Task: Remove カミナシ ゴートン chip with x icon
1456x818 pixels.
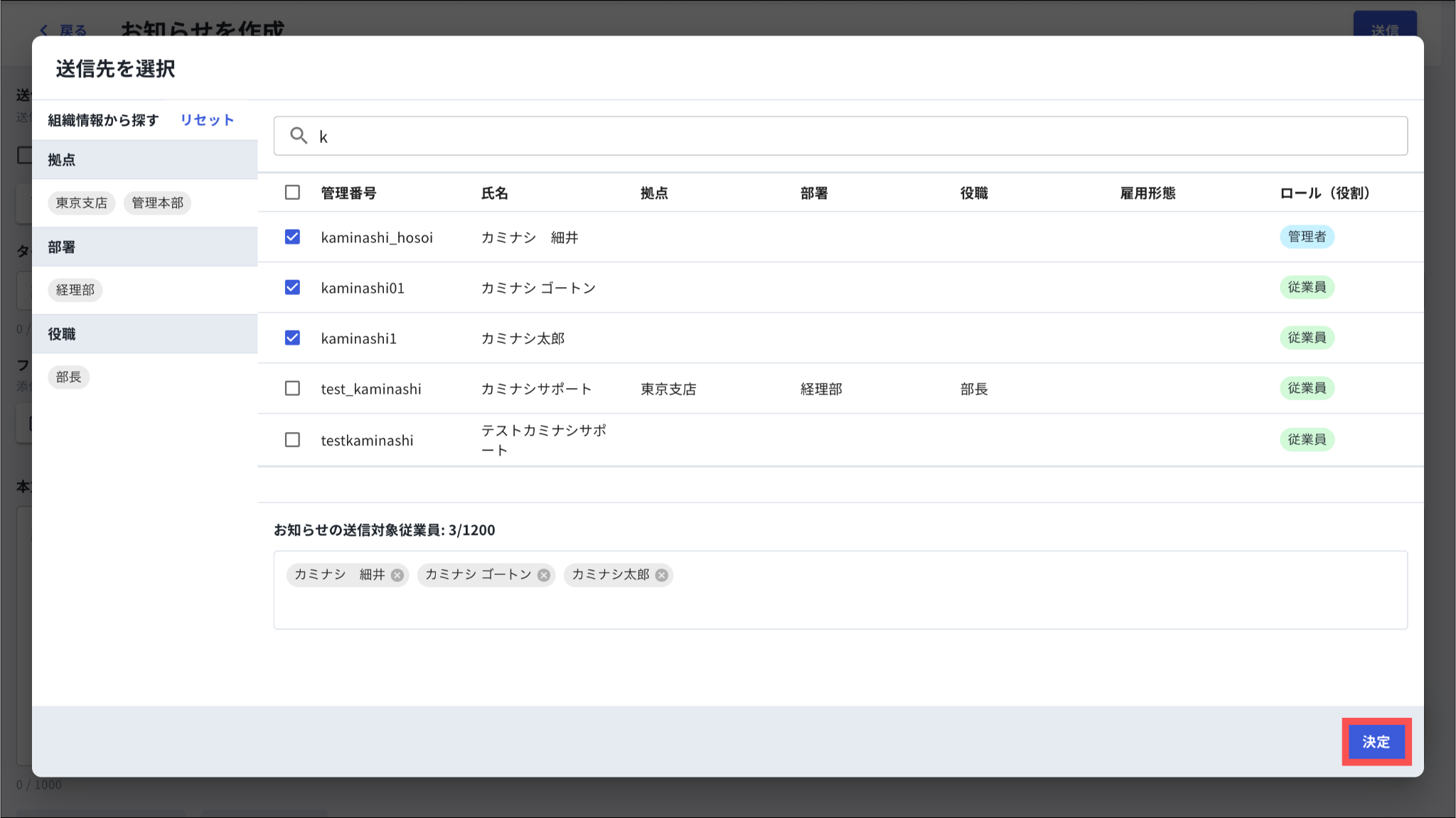Action: pos(544,575)
